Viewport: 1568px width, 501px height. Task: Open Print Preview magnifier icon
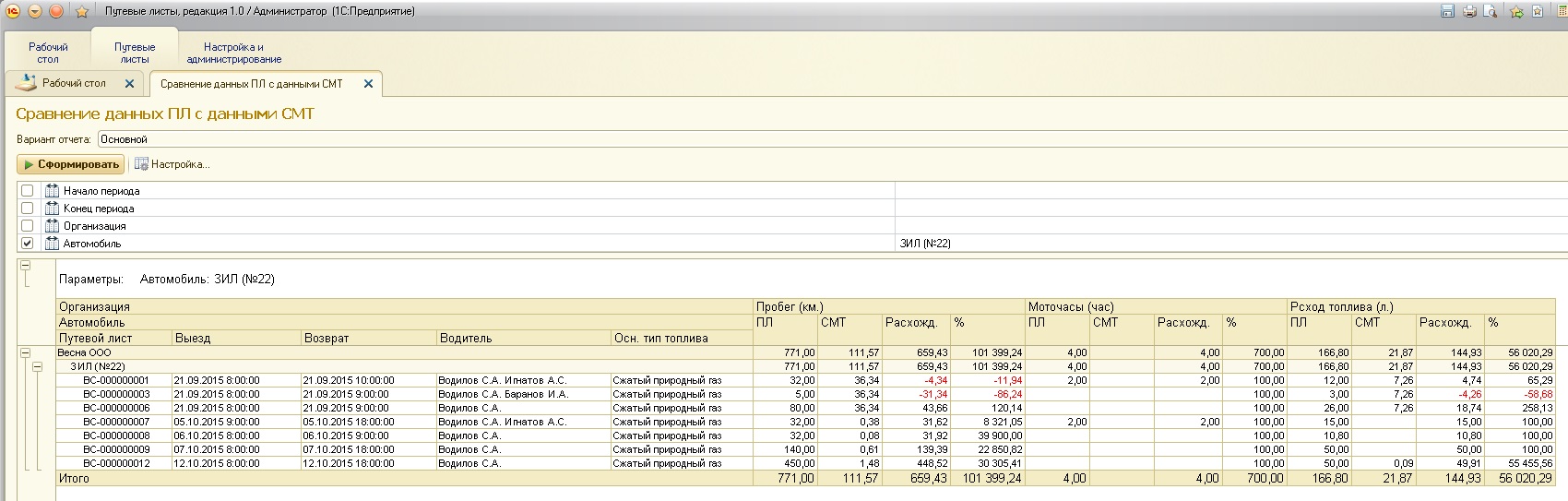[1491, 11]
